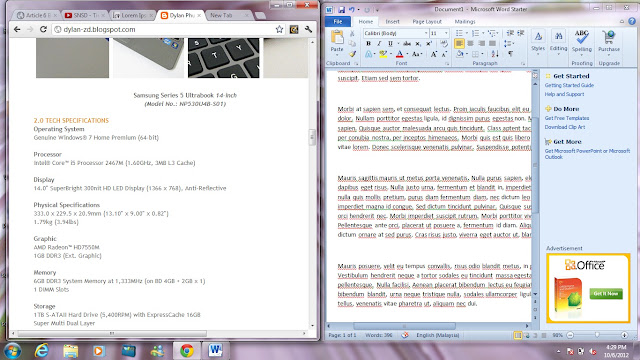
Task: Toggle Underline formatting in Word
Action: (390, 43)
